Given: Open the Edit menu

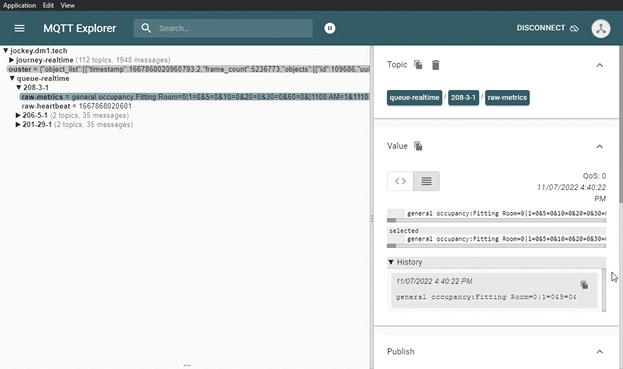Looking at the screenshot, I should click(48, 5).
